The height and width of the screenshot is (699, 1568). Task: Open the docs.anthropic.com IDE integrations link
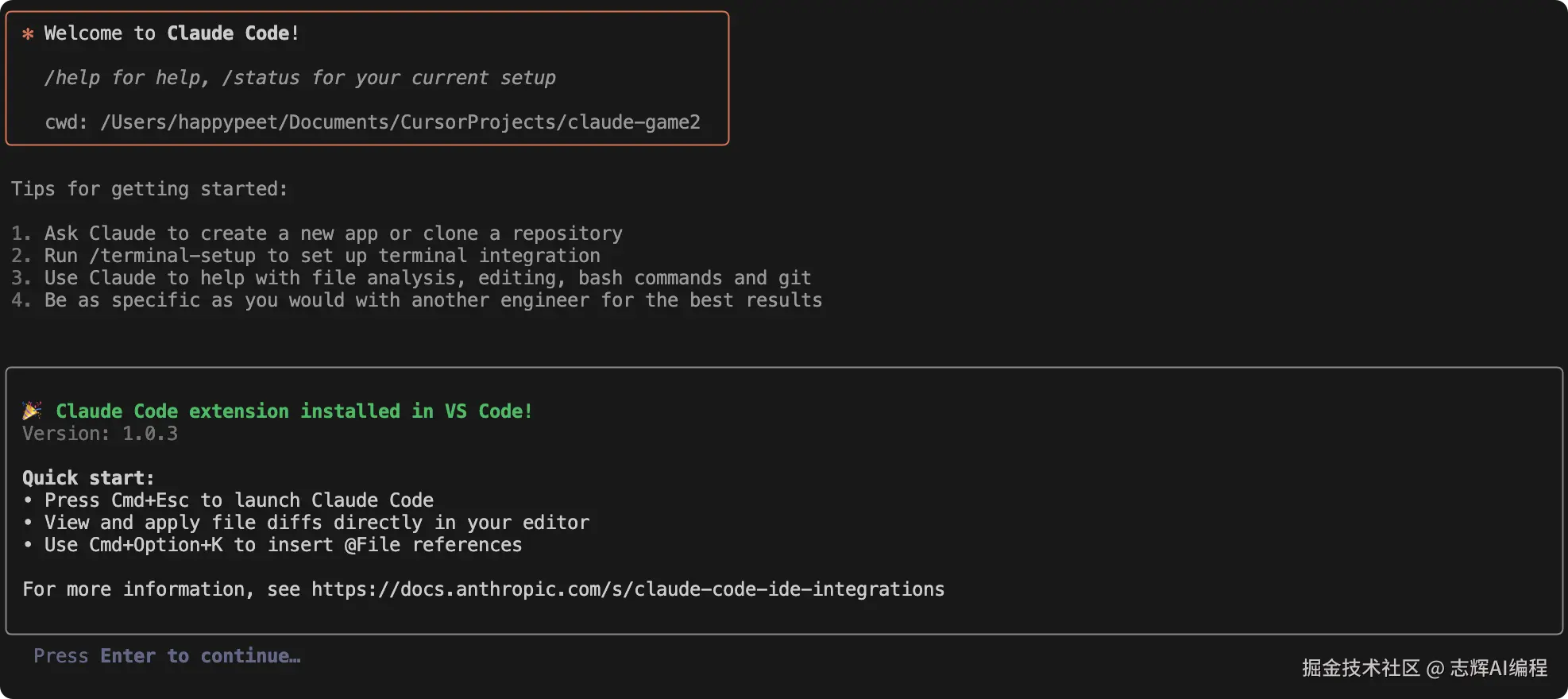pyautogui.click(x=628, y=589)
